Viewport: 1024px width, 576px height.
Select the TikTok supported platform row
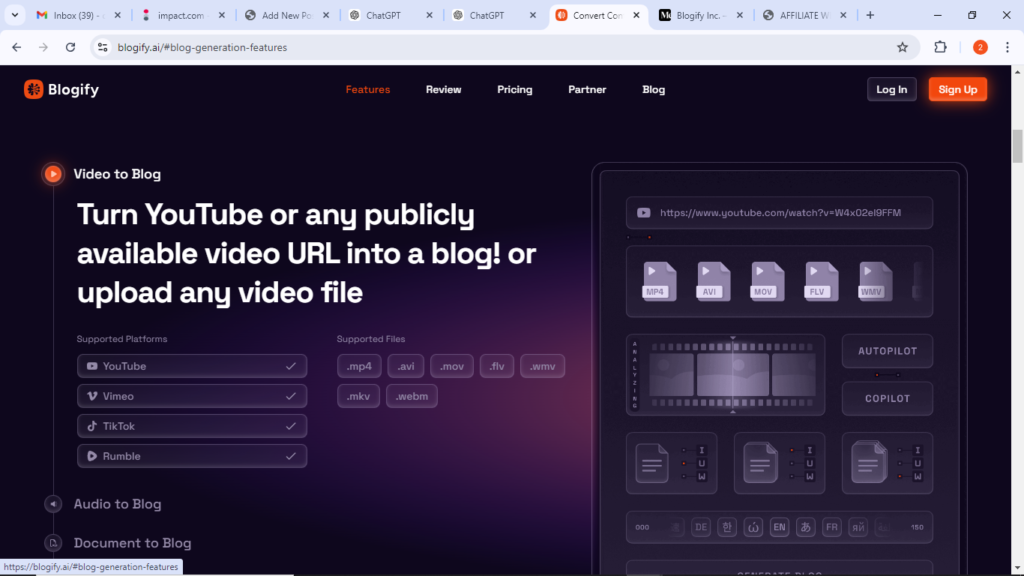[192, 426]
